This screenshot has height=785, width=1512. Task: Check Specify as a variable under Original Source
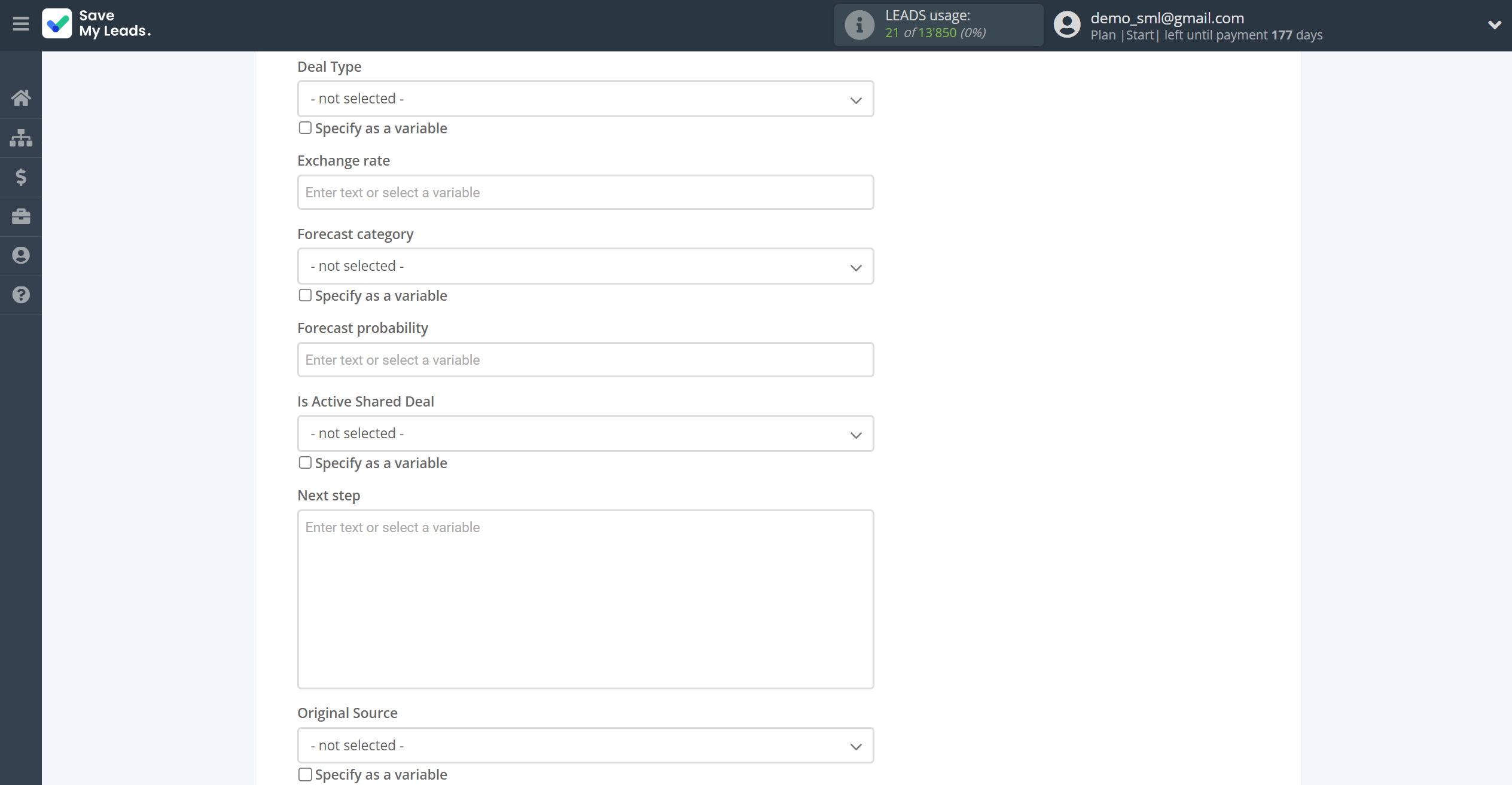click(305, 774)
